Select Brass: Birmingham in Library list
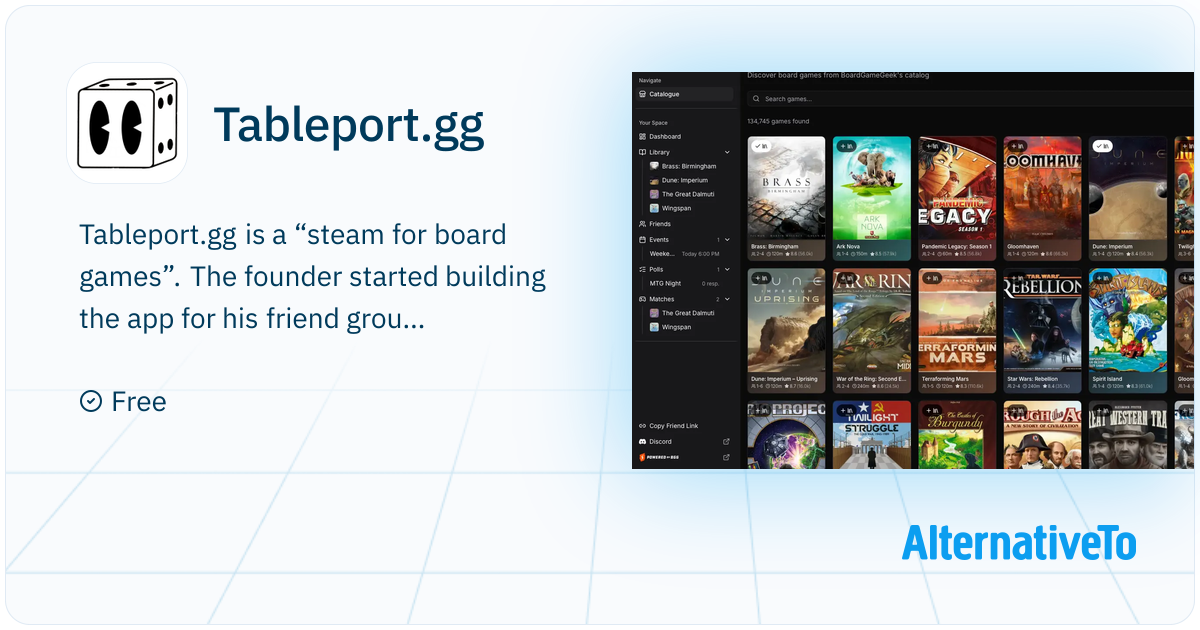 689,166
